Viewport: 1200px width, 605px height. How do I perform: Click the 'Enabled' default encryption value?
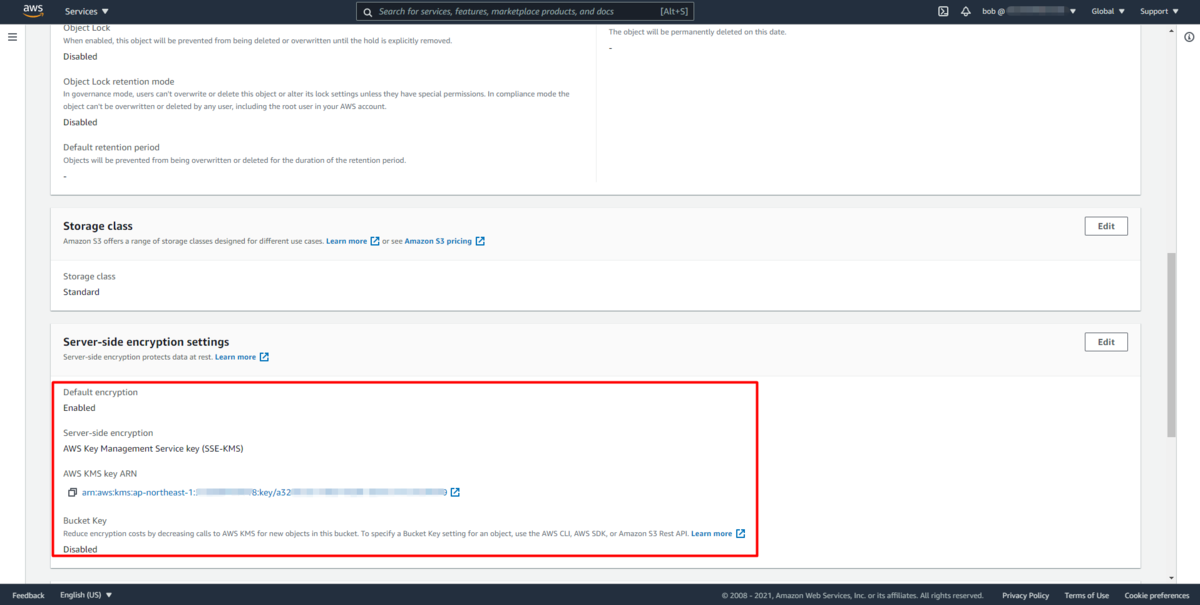[79, 408]
